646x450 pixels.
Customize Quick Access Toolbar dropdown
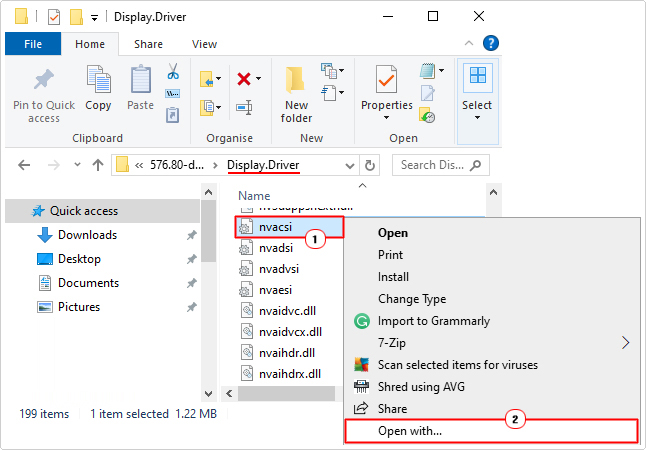[x=94, y=18]
